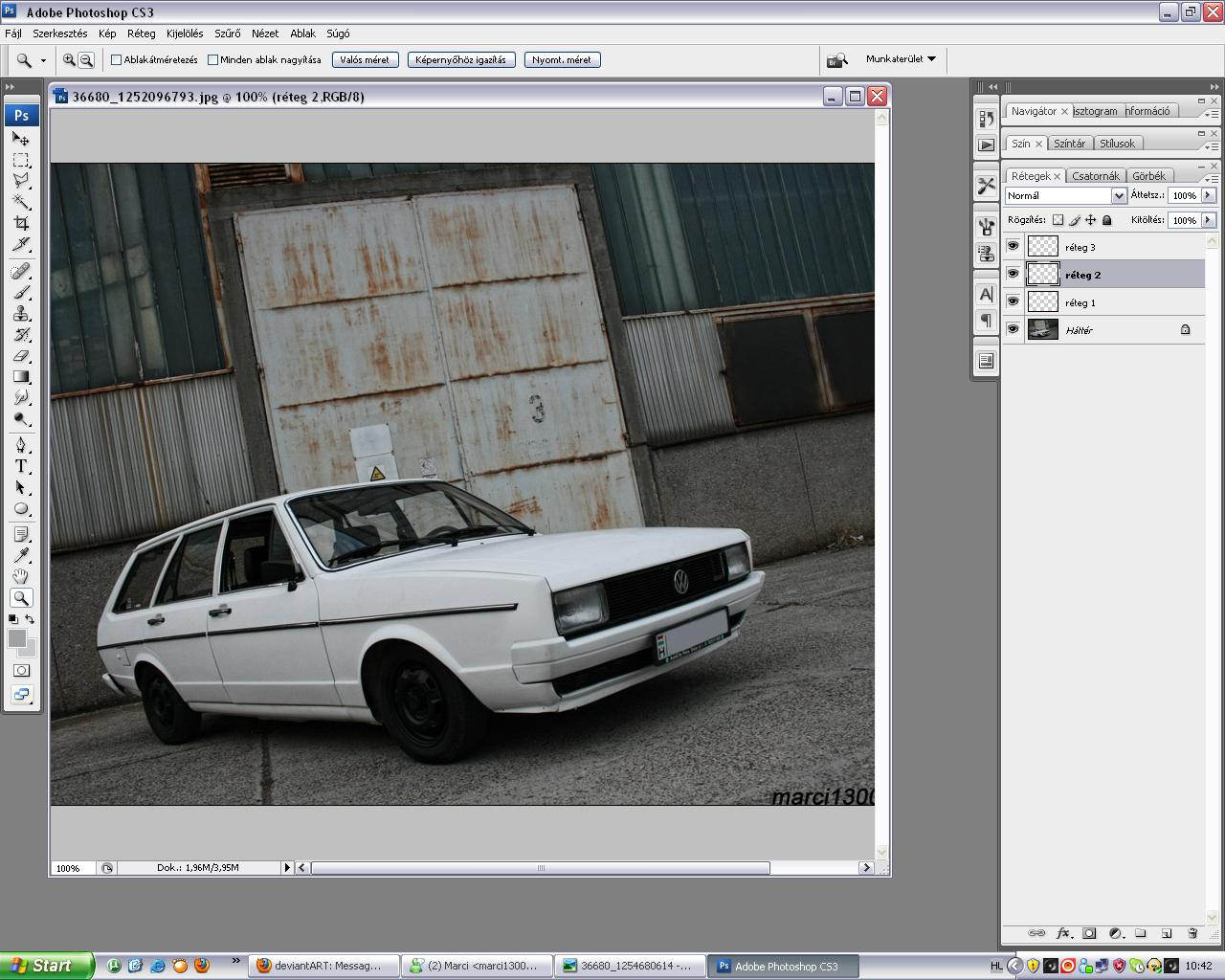Select the Path Selection tool

click(x=21, y=488)
